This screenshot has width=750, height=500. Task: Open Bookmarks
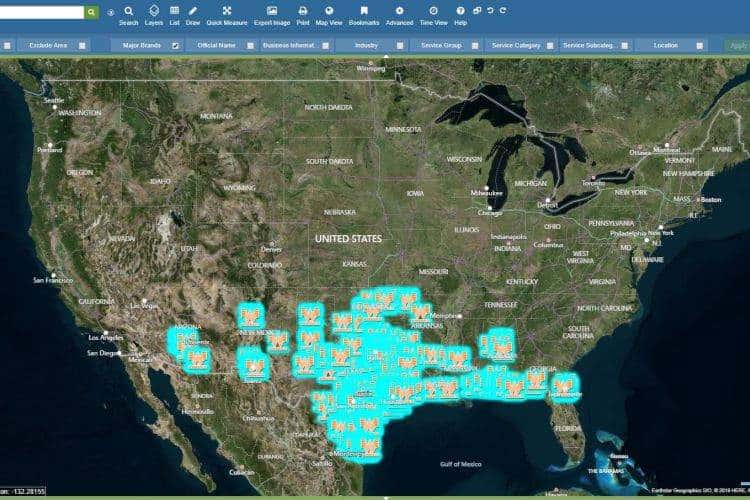364,16
